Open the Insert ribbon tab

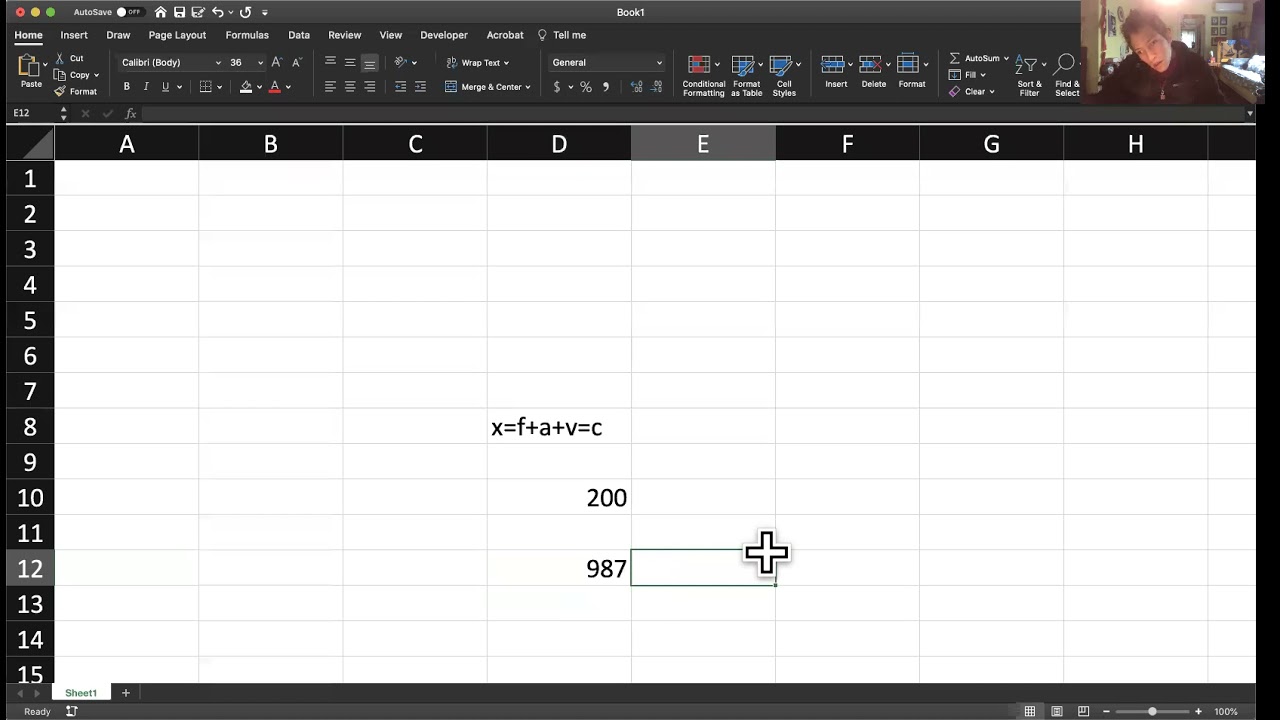tap(74, 35)
